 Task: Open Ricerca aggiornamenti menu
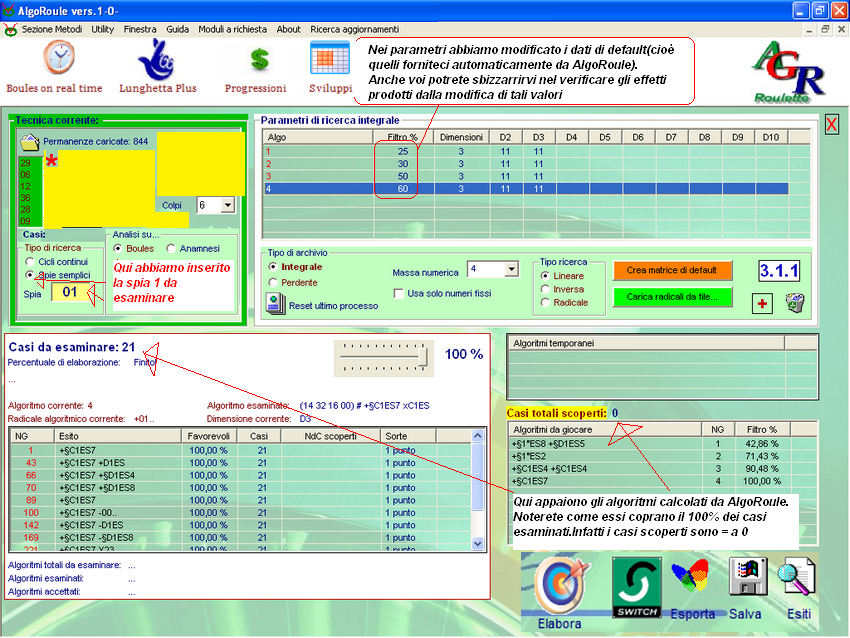pos(355,29)
